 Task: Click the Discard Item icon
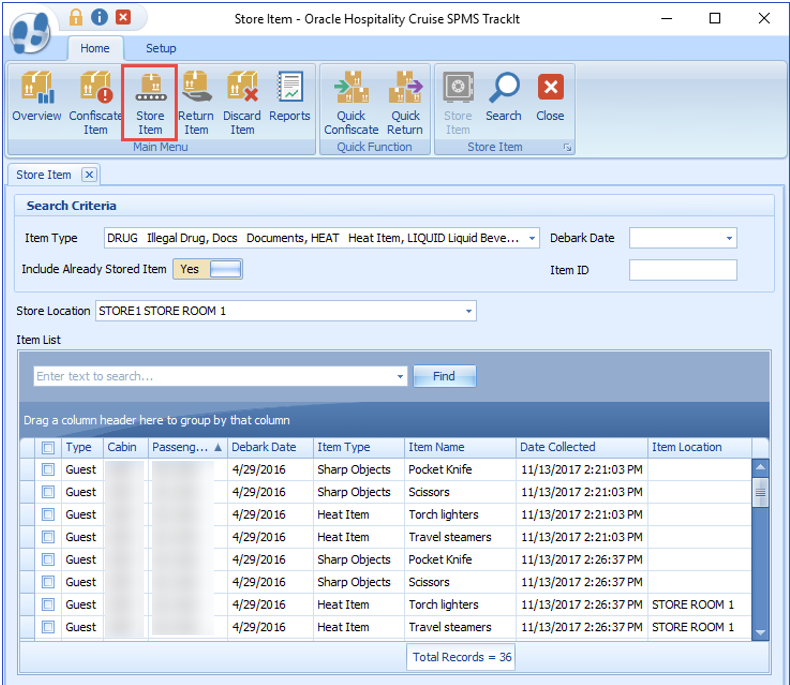242,103
